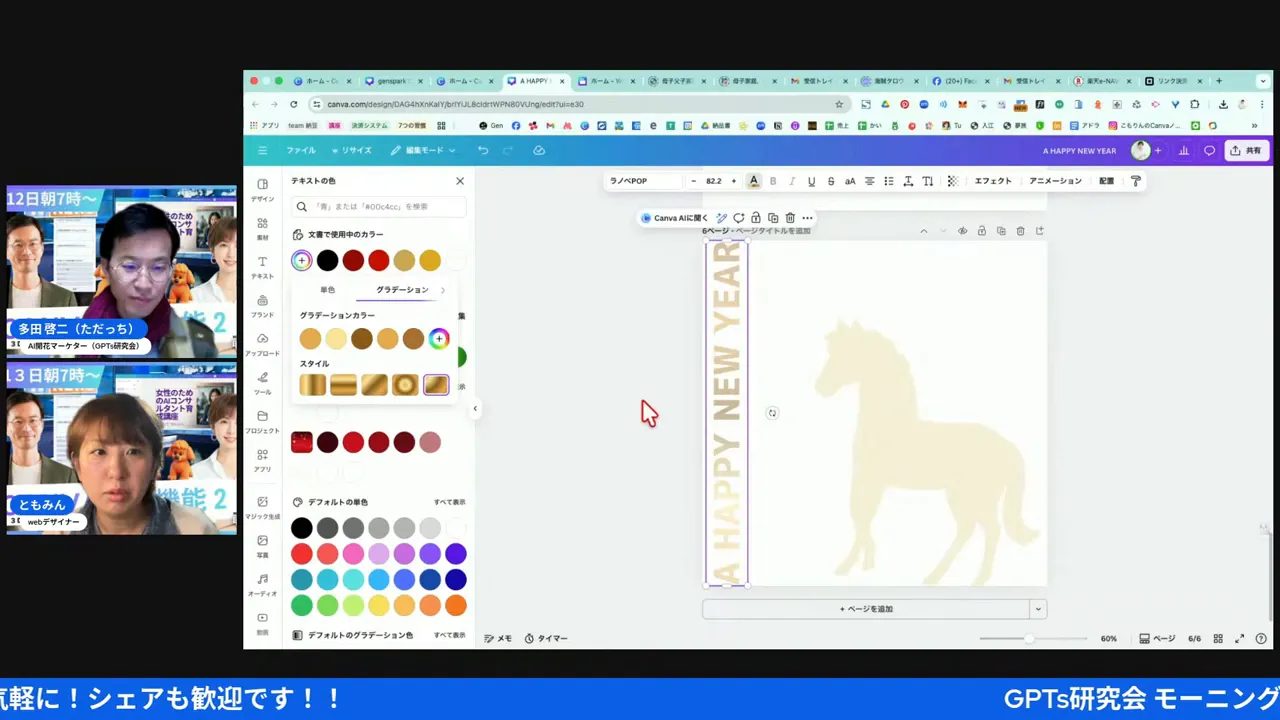The image size is (1280, 720).
Task: Expand the arrow next to ページを追加
Action: [1039, 609]
